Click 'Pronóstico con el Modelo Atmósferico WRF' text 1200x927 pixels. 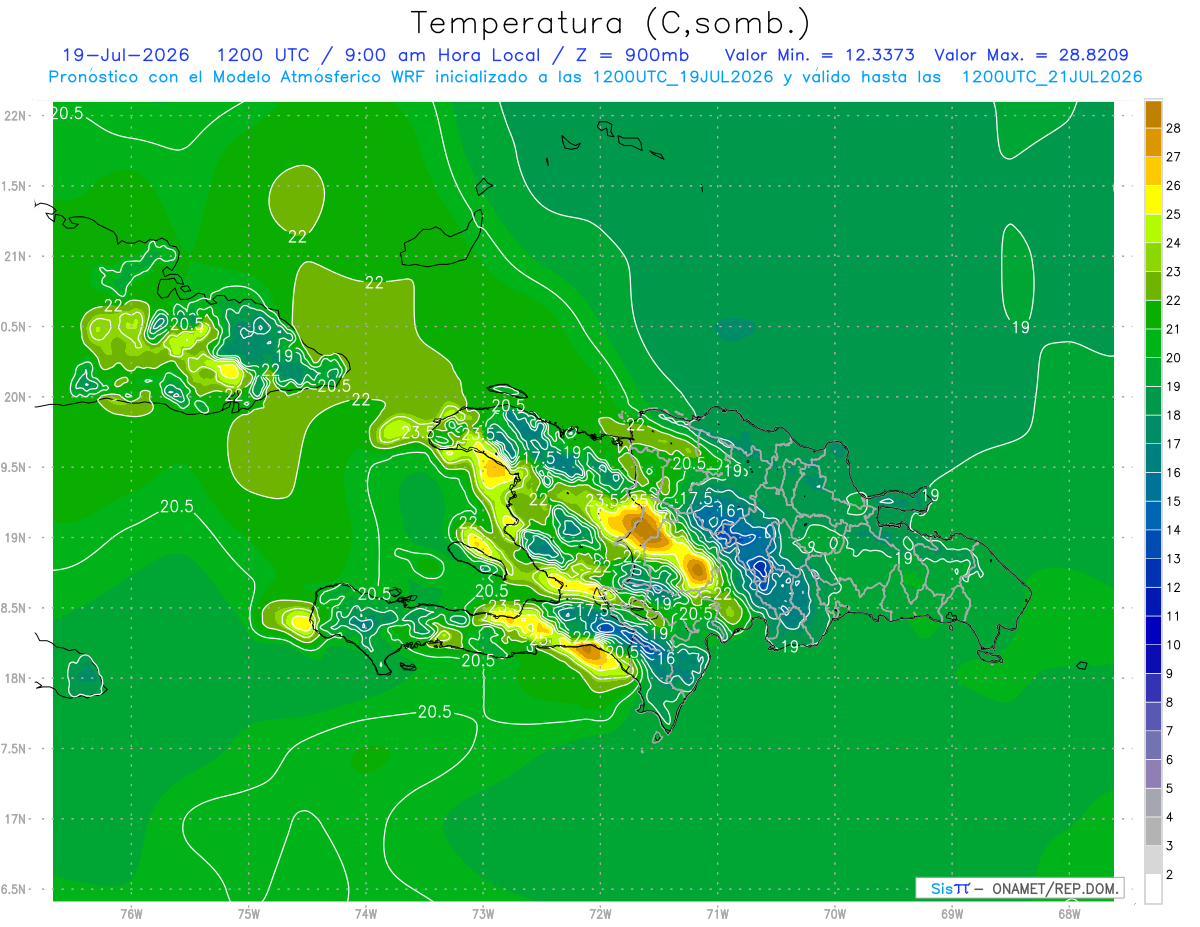(238, 77)
